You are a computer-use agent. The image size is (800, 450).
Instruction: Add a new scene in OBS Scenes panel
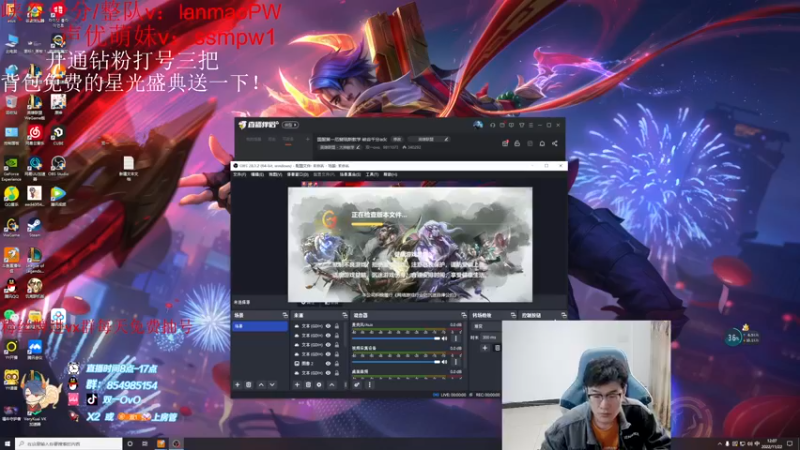pos(237,385)
